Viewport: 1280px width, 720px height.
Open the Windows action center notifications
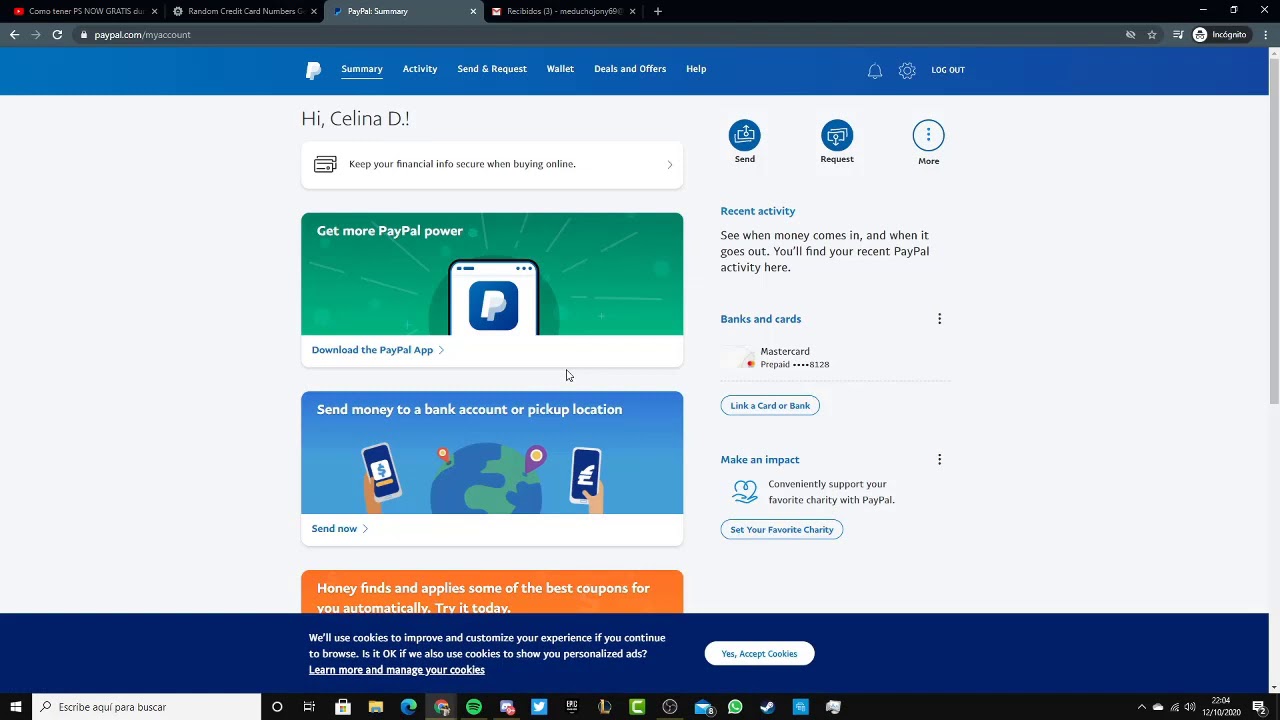(x=1259, y=707)
